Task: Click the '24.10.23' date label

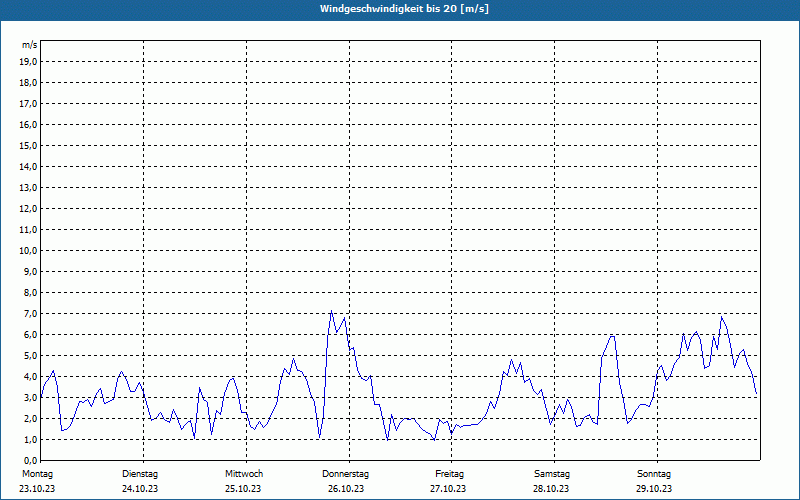Action: tap(140, 489)
